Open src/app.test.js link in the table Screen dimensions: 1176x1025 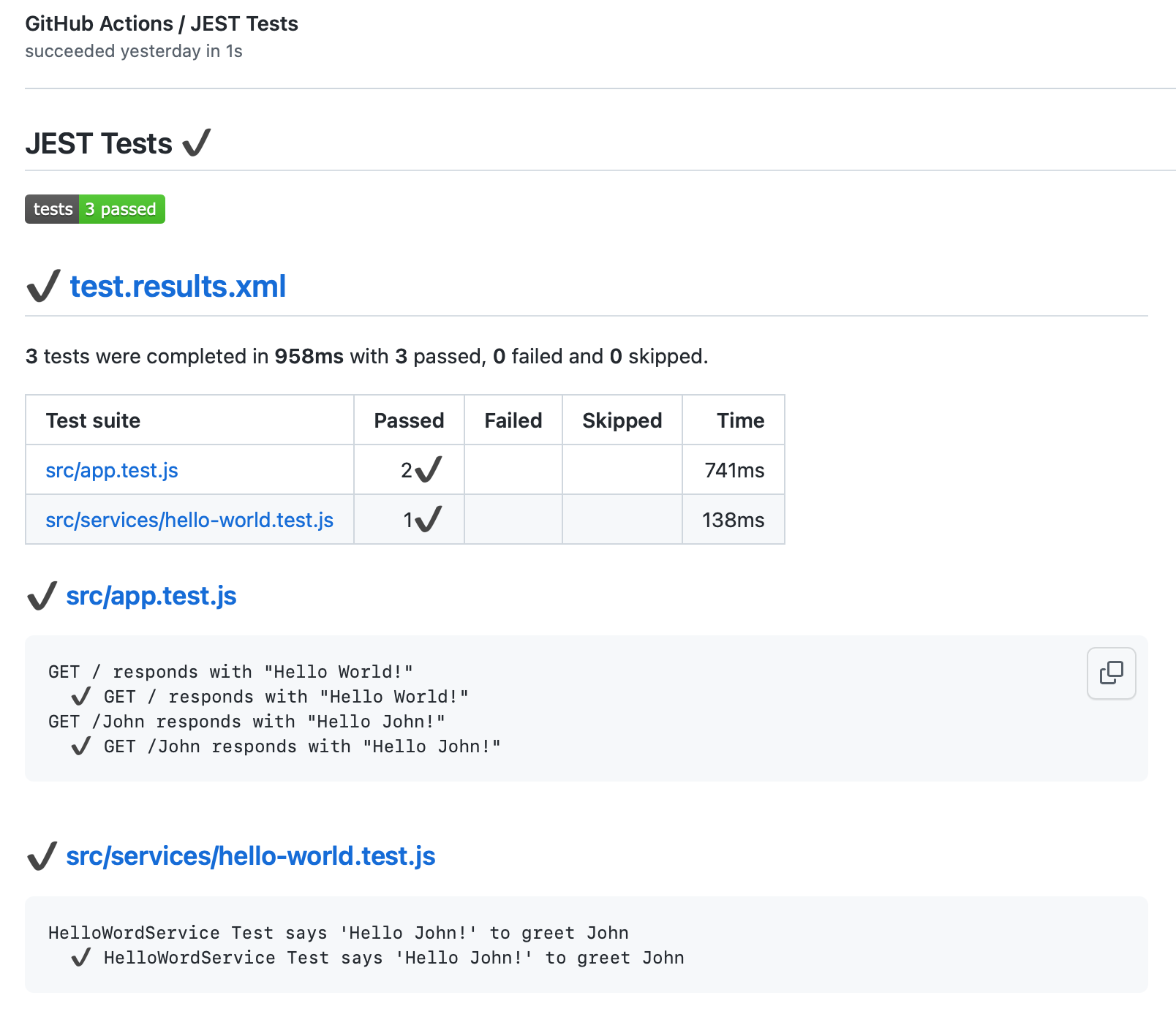click(112, 470)
